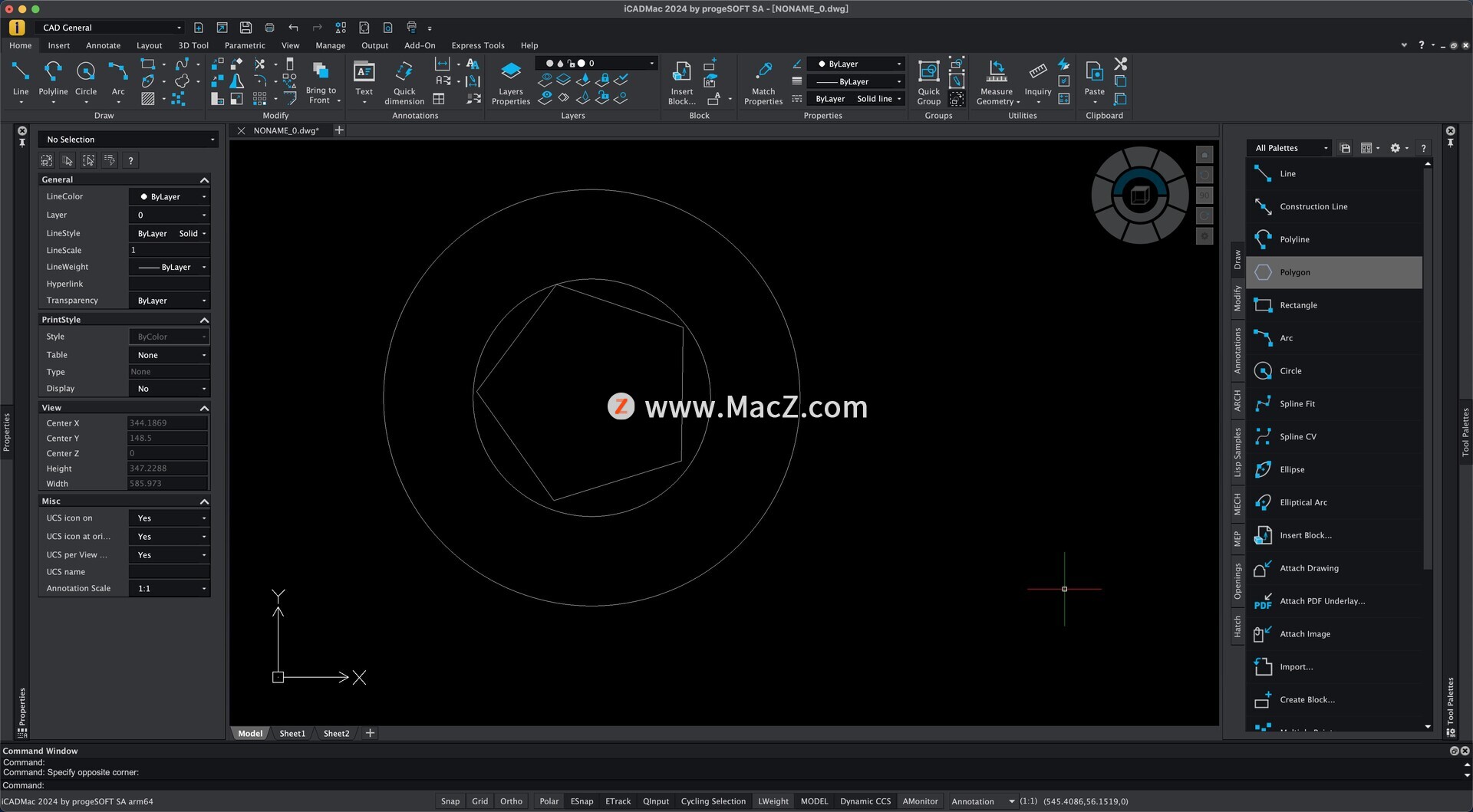Activate the Match Properties tool
1473x812 pixels.
pyautogui.click(x=763, y=83)
